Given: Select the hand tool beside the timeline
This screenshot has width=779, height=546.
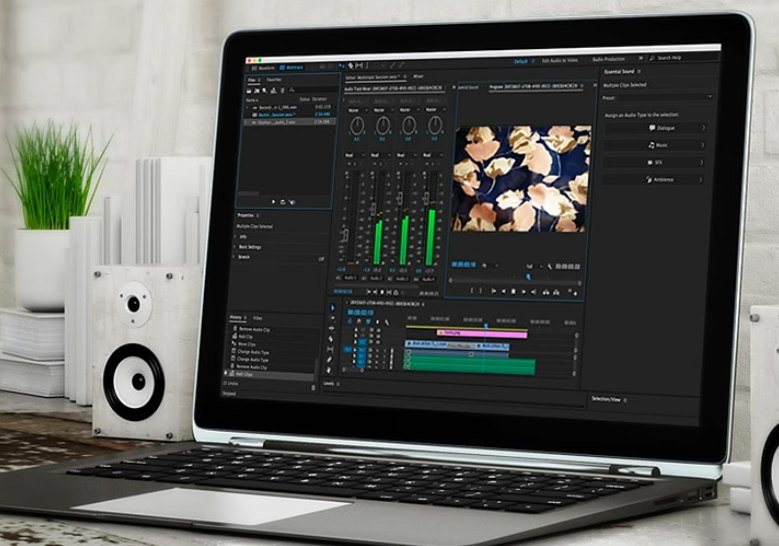Looking at the screenshot, I should [329, 370].
